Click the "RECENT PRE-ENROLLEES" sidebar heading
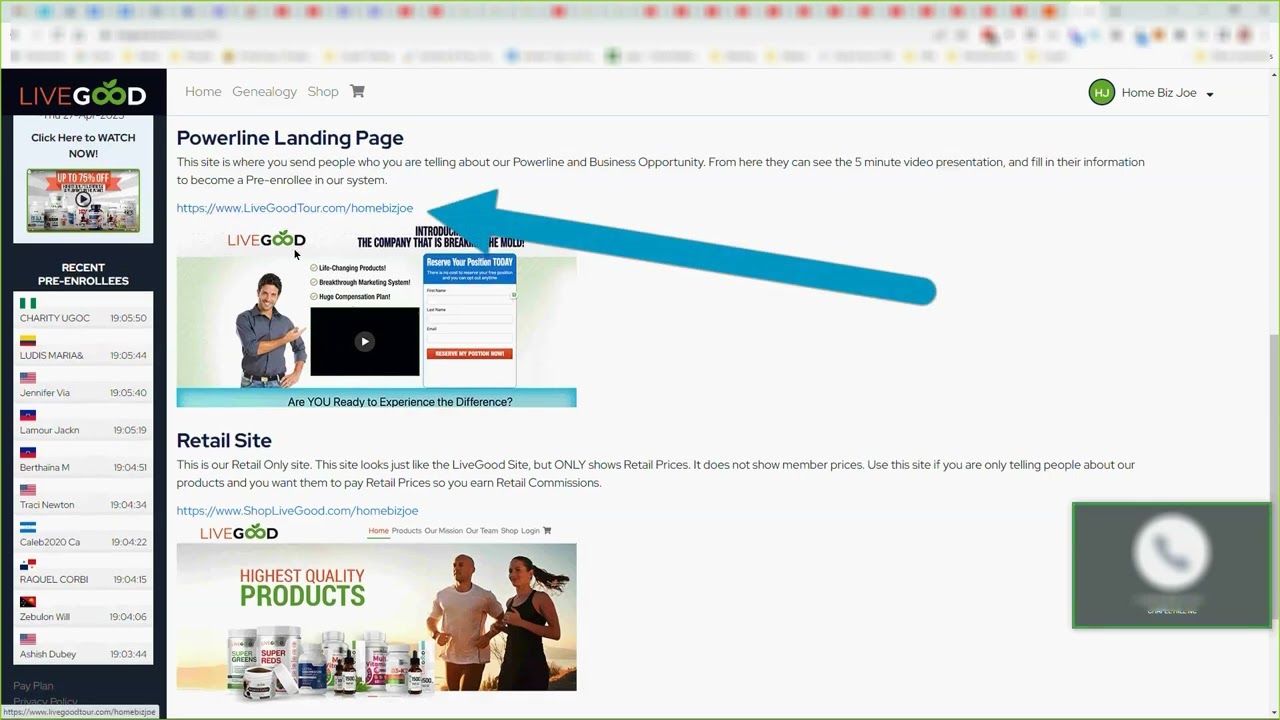1280x720 pixels. (x=83, y=274)
